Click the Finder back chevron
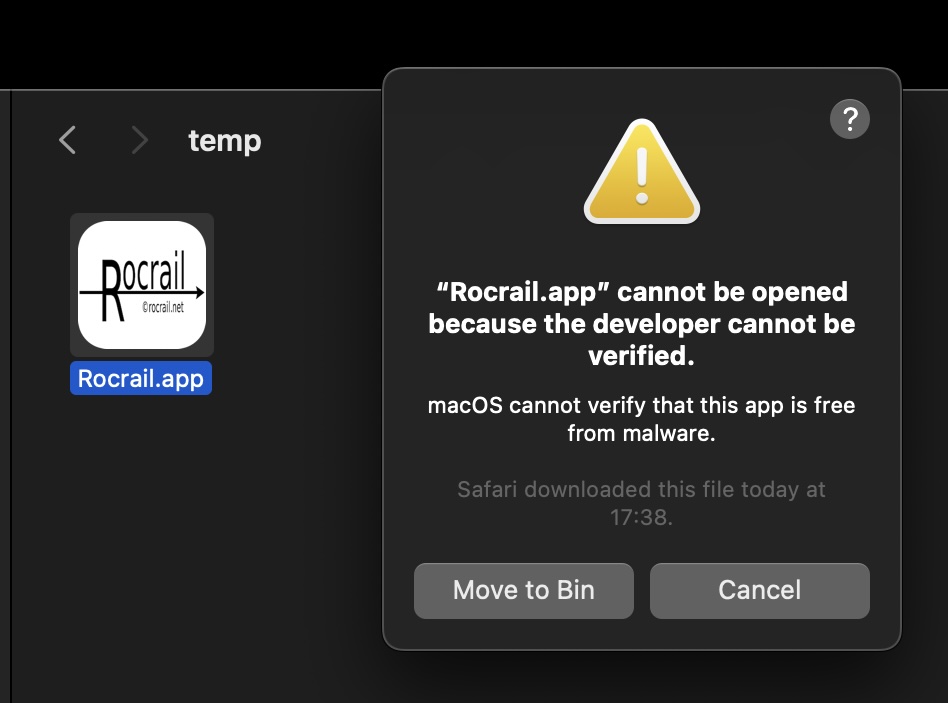Image resolution: width=948 pixels, height=703 pixels. click(x=67, y=140)
